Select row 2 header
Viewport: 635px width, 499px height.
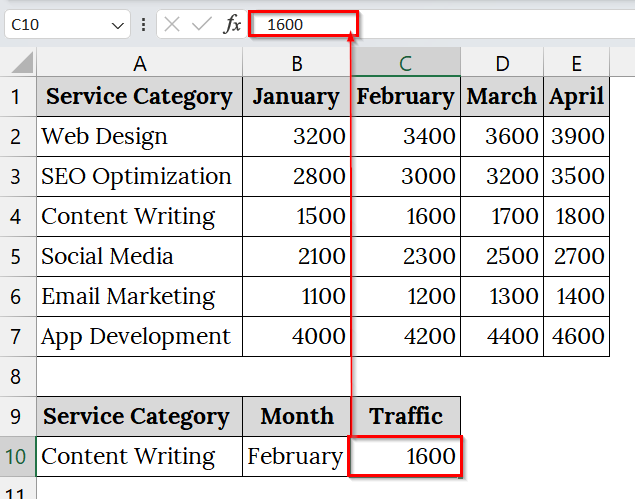(x=18, y=136)
